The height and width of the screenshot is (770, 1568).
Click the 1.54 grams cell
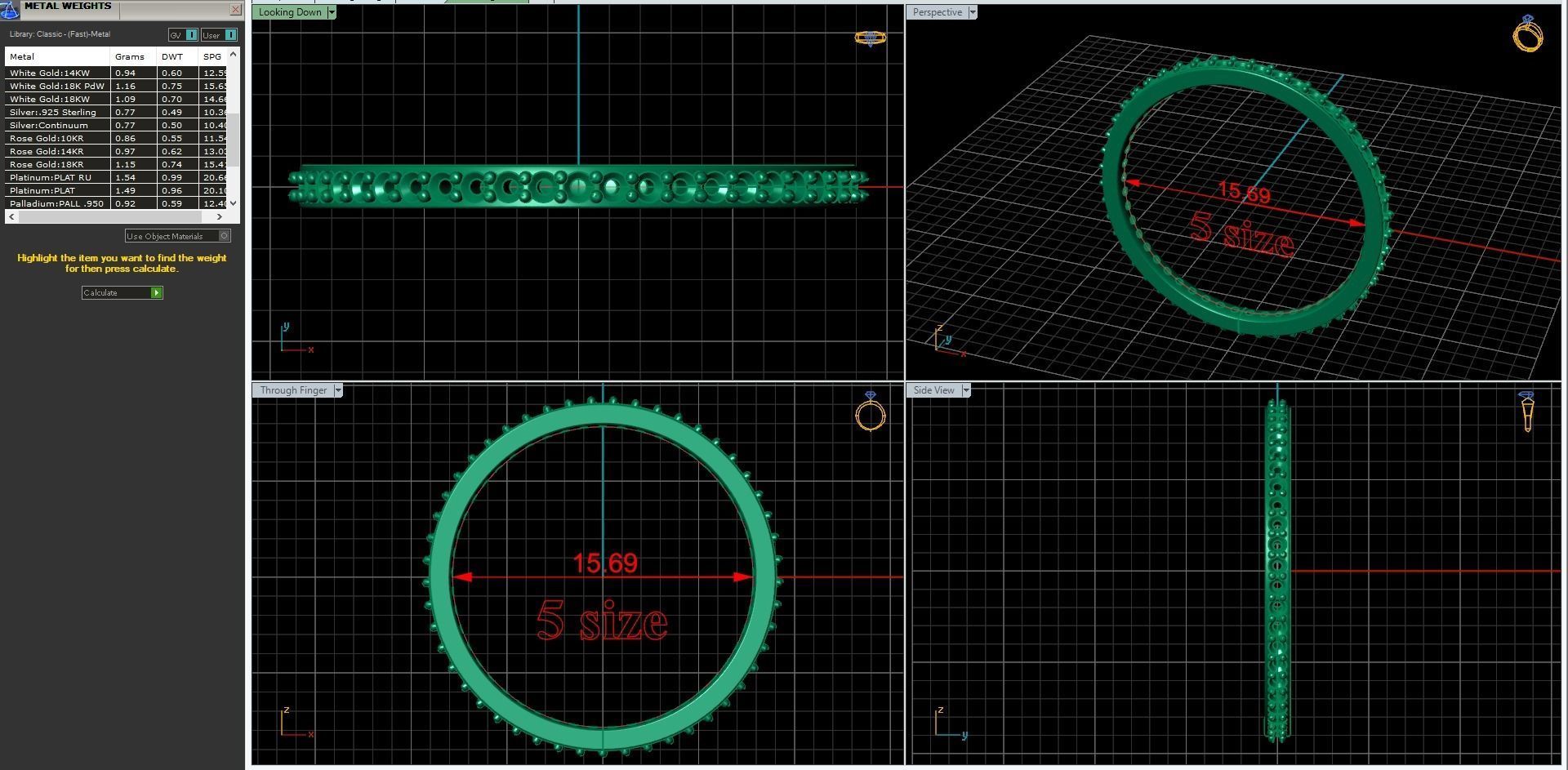[133, 177]
